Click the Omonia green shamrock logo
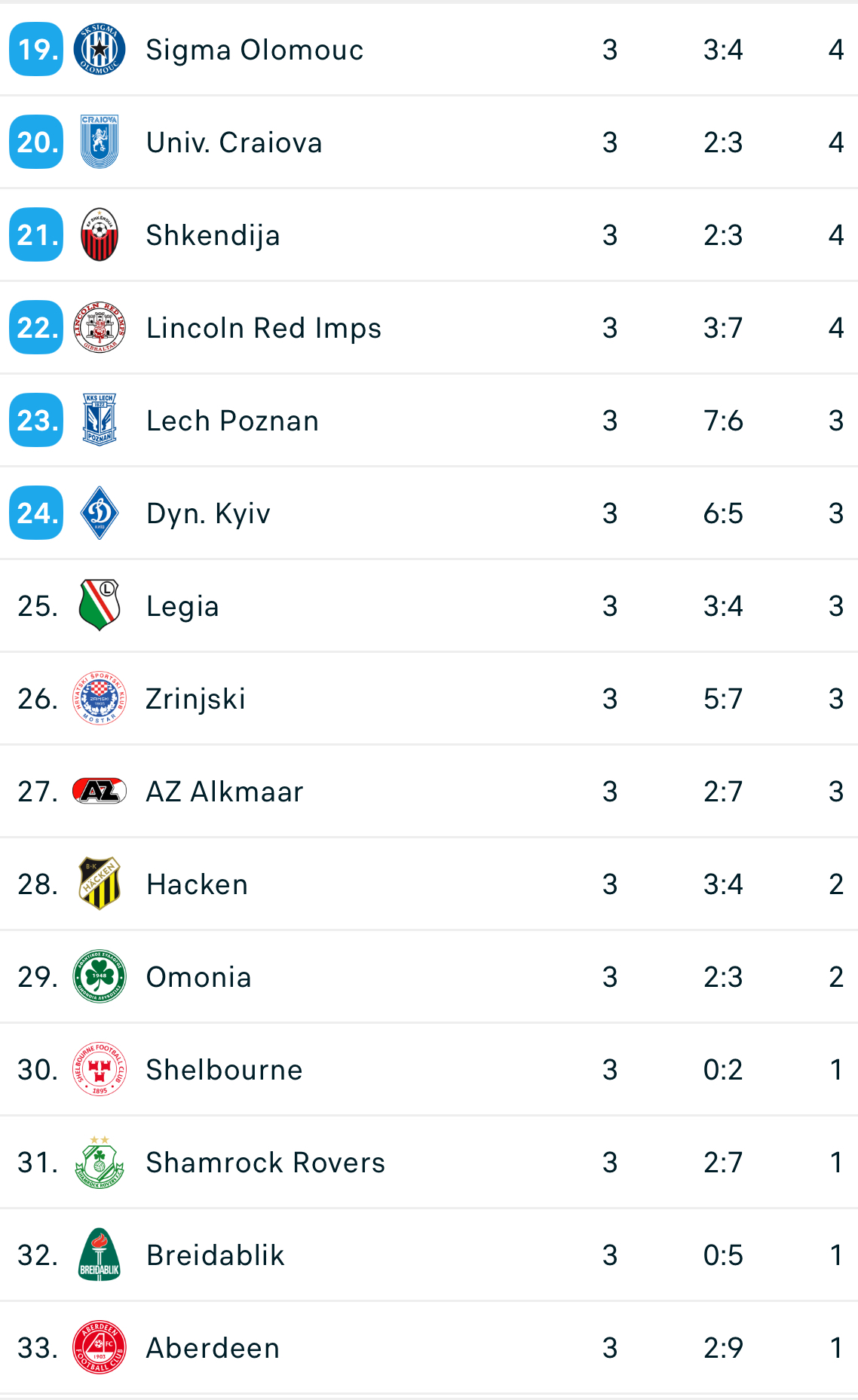Viewport: 858px width, 1400px height. coord(100,976)
